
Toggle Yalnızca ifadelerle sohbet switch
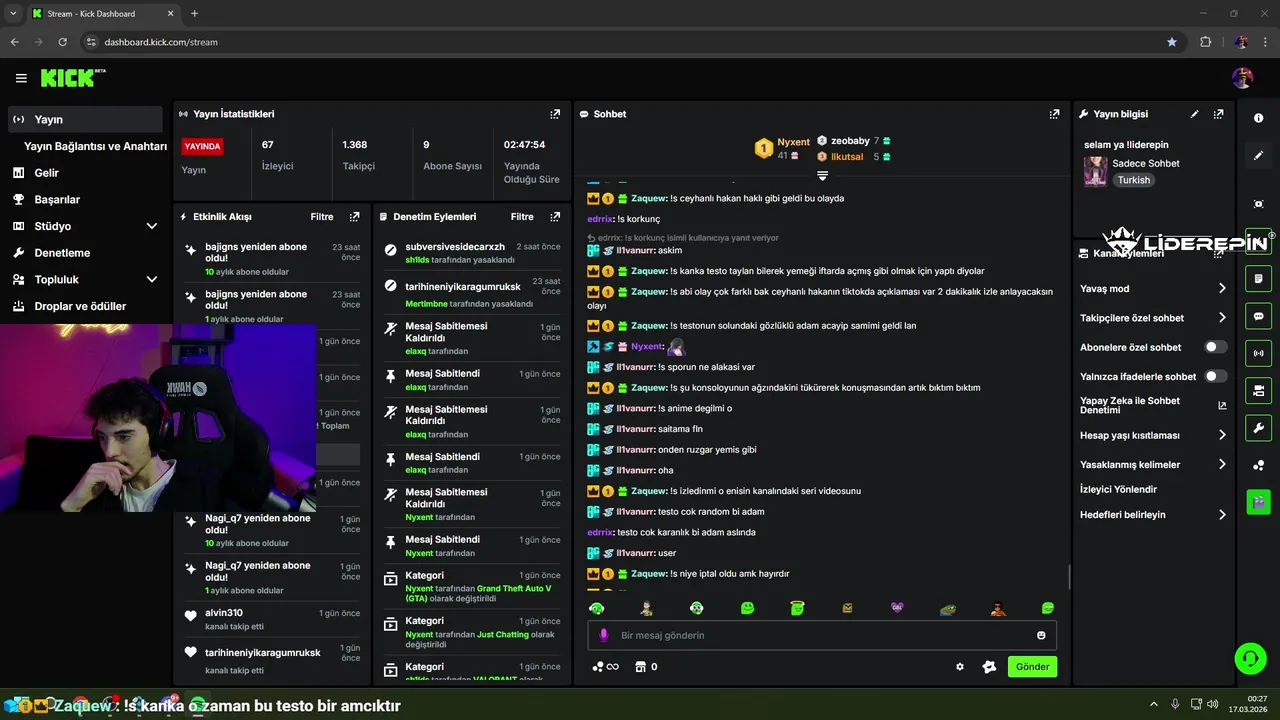(1215, 376)
